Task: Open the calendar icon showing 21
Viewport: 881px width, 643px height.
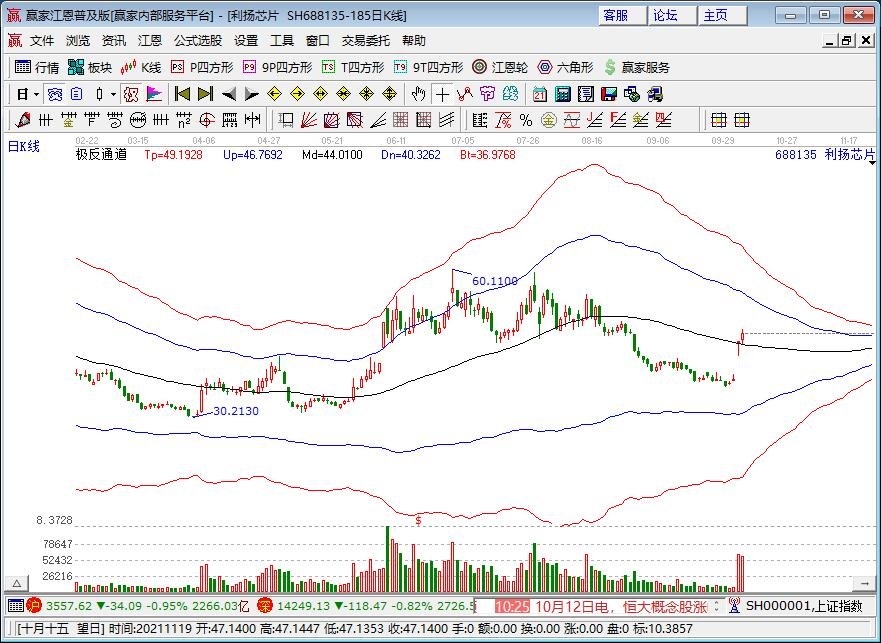Action: click(539, 94)
